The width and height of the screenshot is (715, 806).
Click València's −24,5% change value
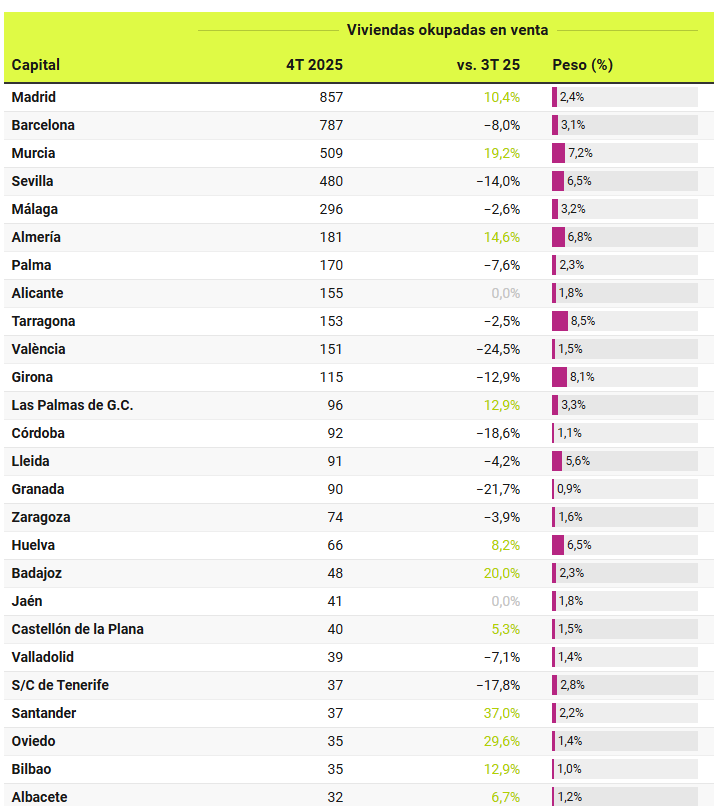(498, 349)
